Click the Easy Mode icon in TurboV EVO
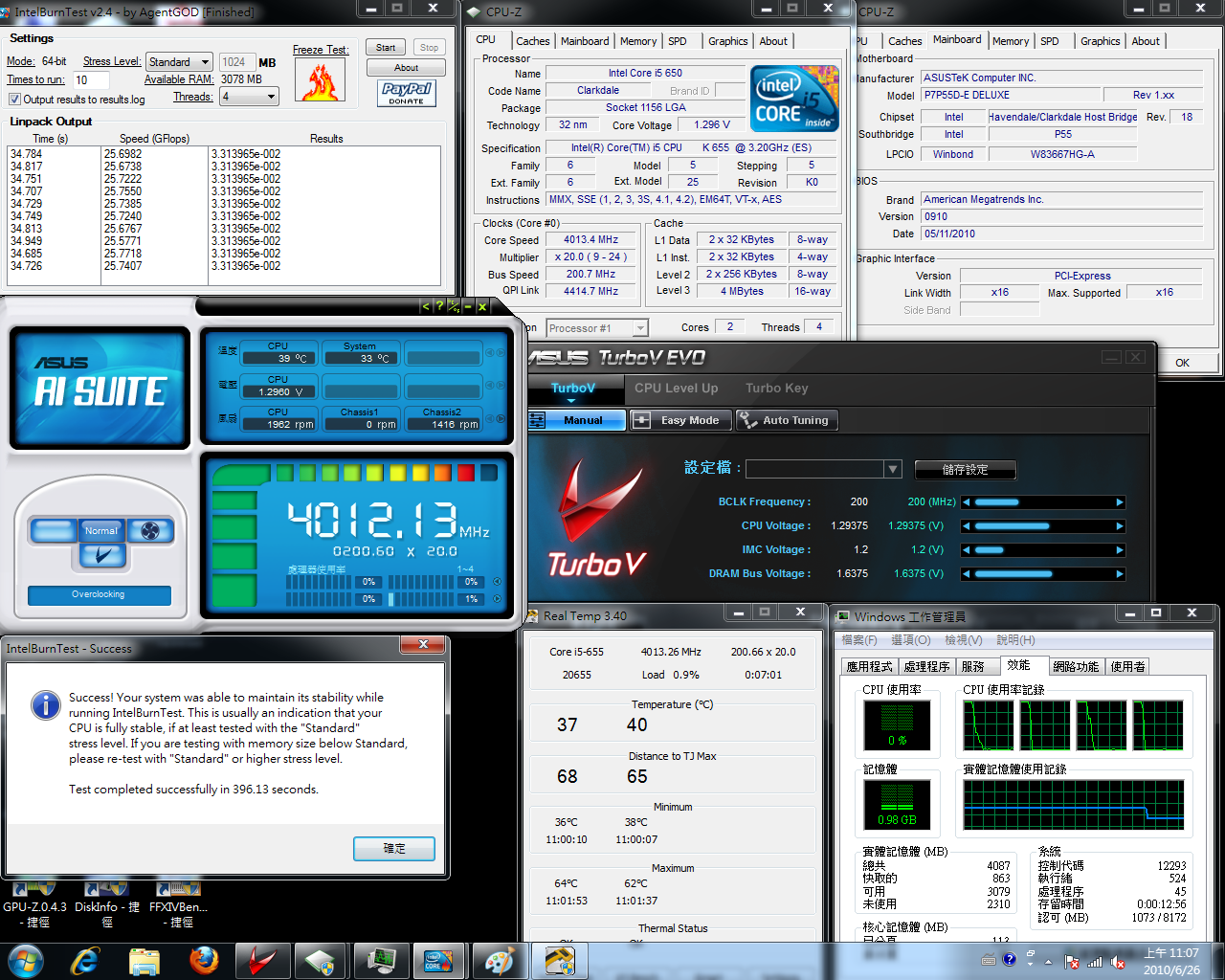 click(641, 420)
